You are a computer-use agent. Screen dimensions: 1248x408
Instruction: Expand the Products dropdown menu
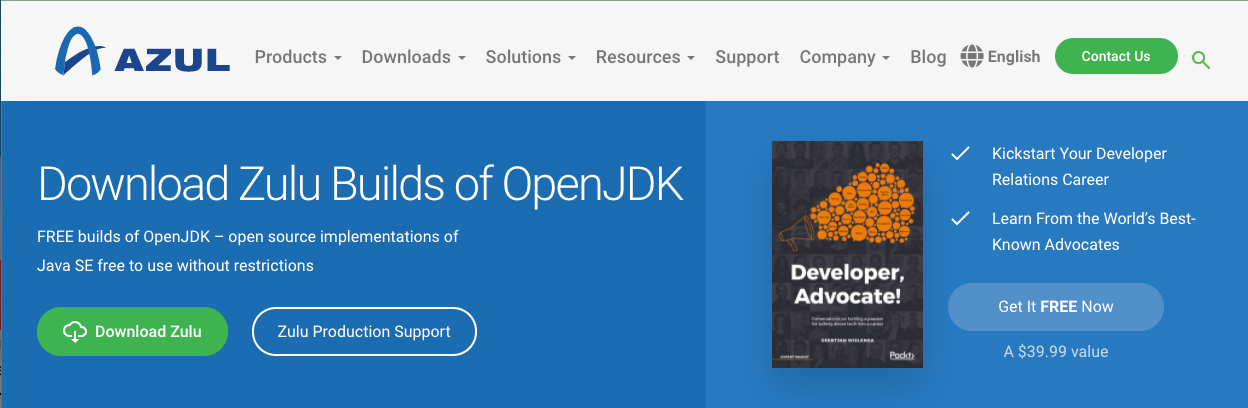[298, 57]
